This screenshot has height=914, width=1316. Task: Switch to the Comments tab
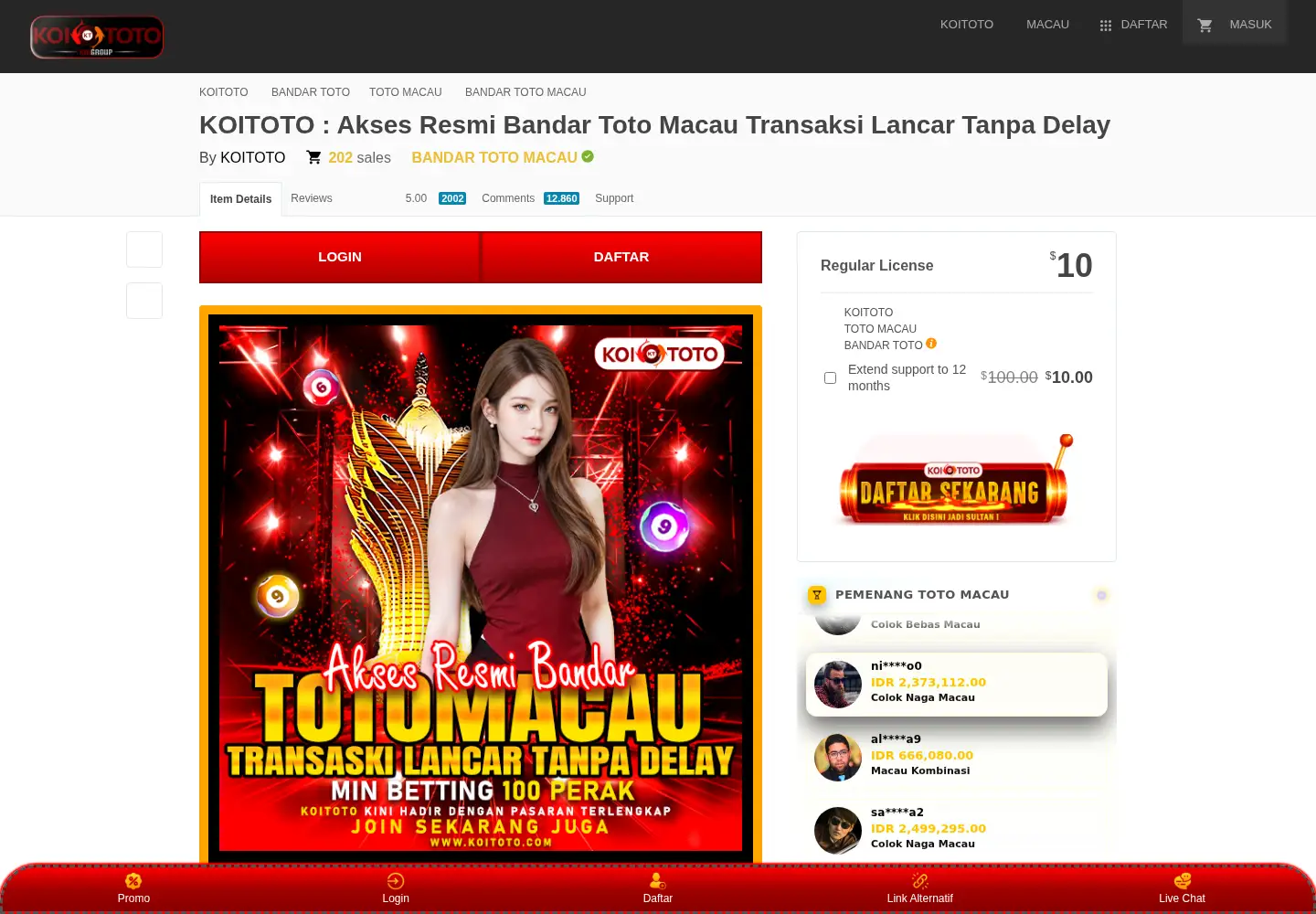[508, 198]
